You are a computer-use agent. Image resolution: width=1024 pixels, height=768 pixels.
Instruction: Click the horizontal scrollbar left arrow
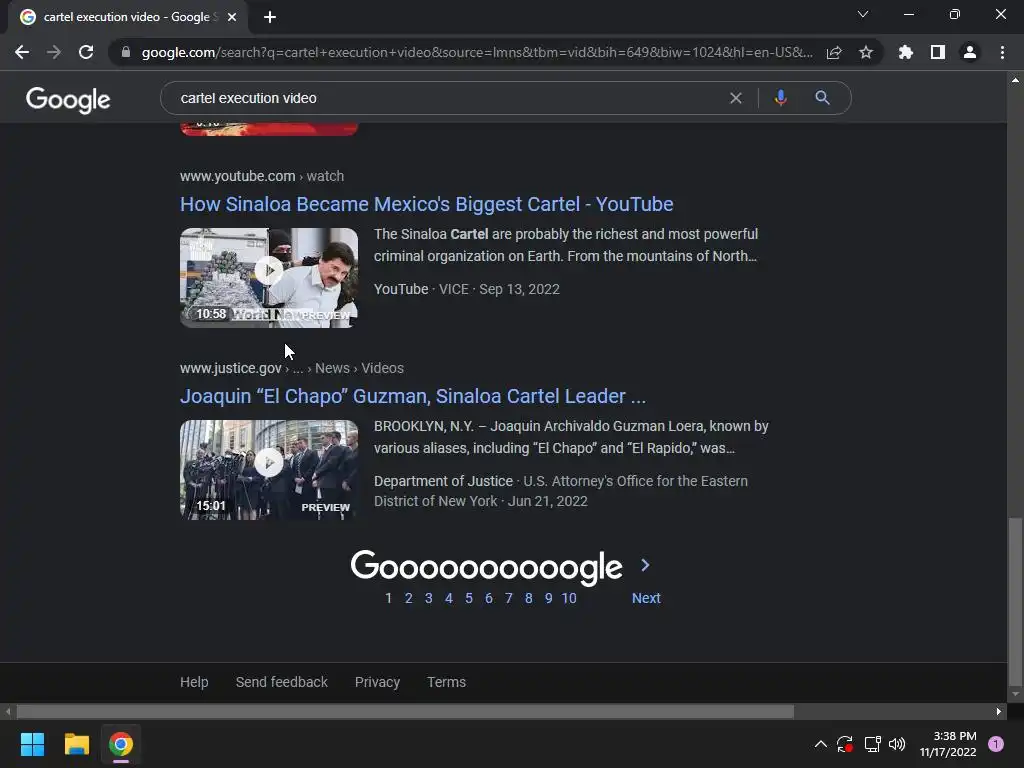[x=8, y=712]
